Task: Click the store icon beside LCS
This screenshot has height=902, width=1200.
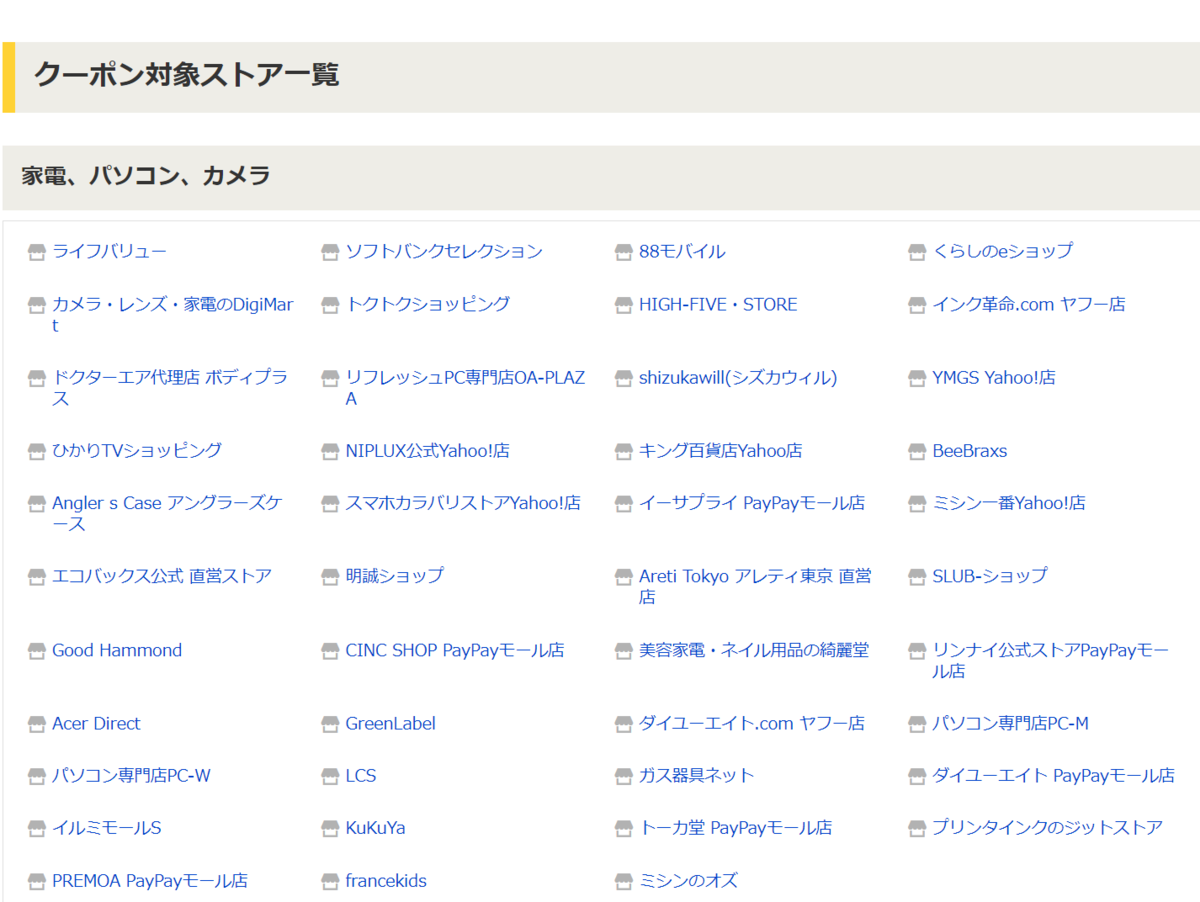Action: pos(330,776)
